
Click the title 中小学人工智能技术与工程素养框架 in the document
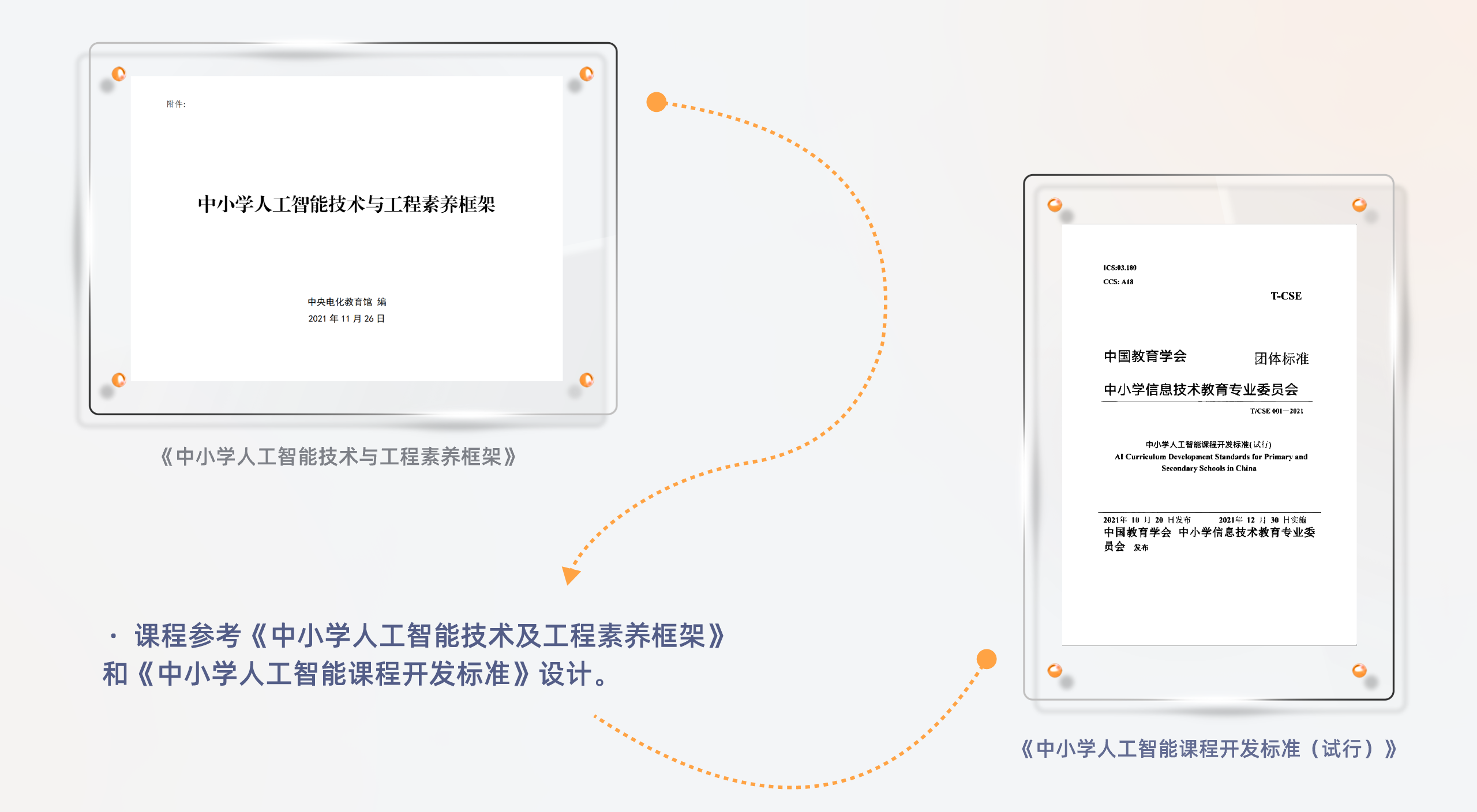pos(346,204)
